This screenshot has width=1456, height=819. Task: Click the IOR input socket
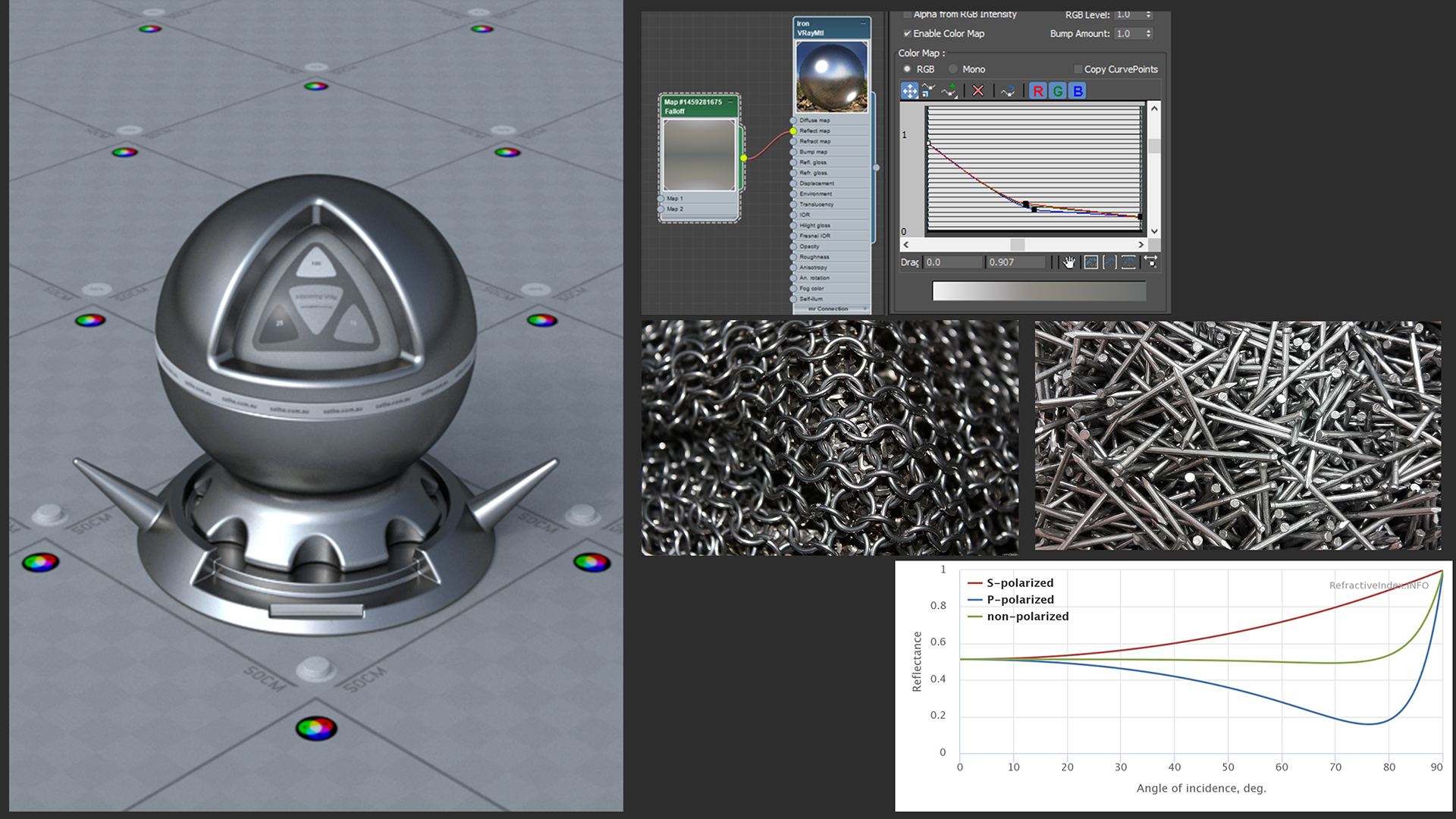pyautogui.click(x=793, y=215)
